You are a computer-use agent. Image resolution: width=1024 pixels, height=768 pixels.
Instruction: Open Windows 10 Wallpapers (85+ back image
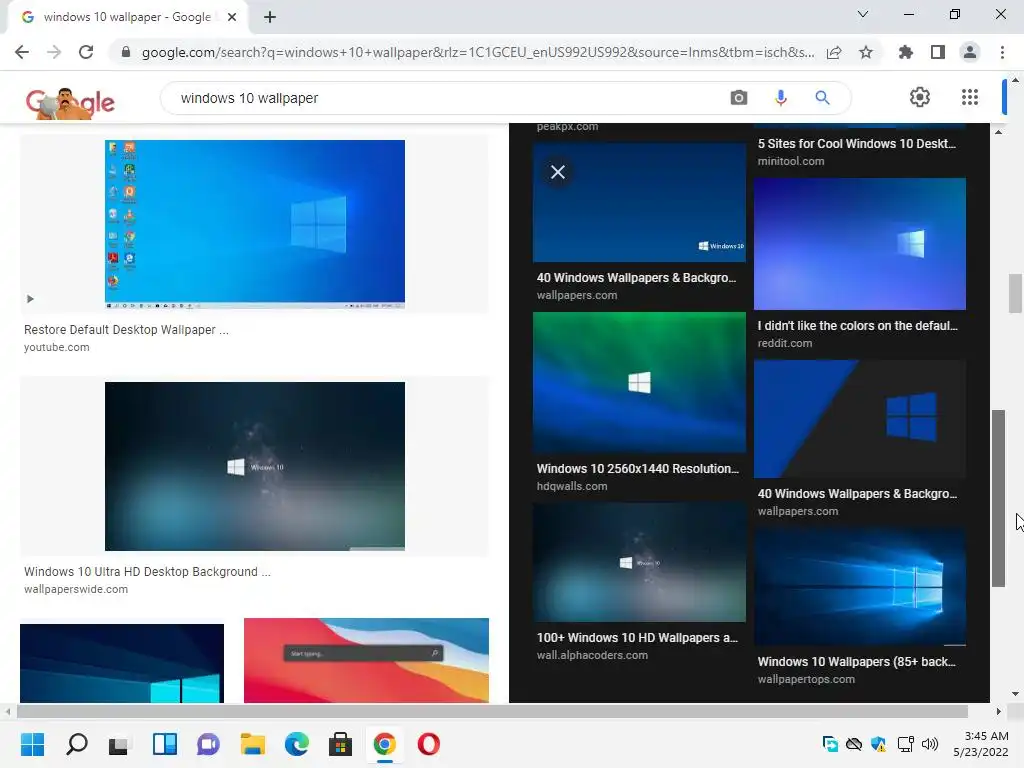[860, 586]
